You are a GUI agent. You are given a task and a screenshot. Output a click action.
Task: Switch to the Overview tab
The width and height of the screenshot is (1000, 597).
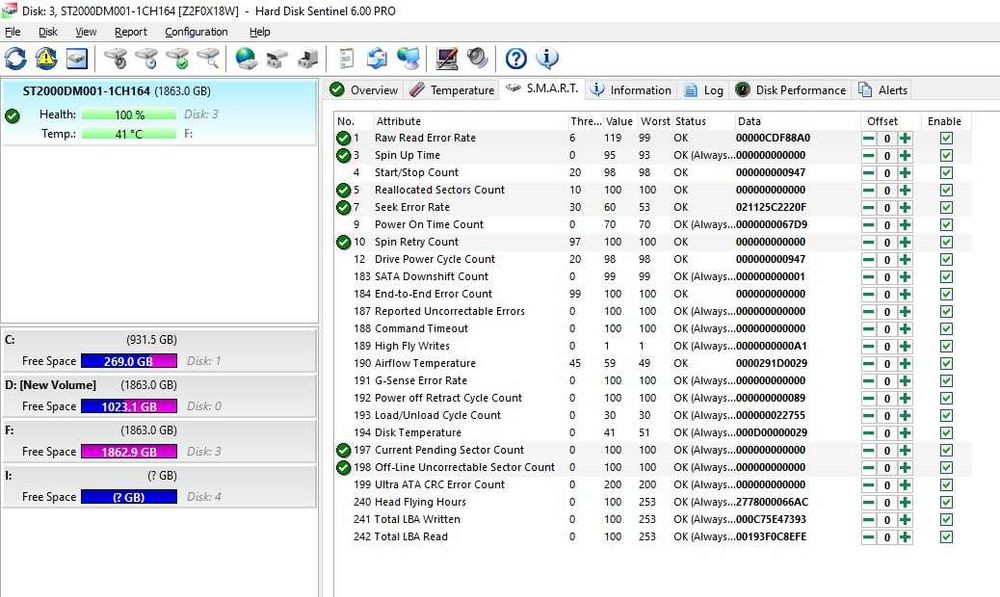pos(364,90)
